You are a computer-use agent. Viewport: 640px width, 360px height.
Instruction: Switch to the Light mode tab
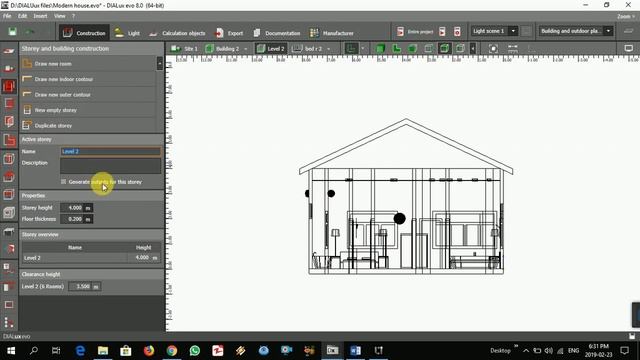(x=127, y=33)
